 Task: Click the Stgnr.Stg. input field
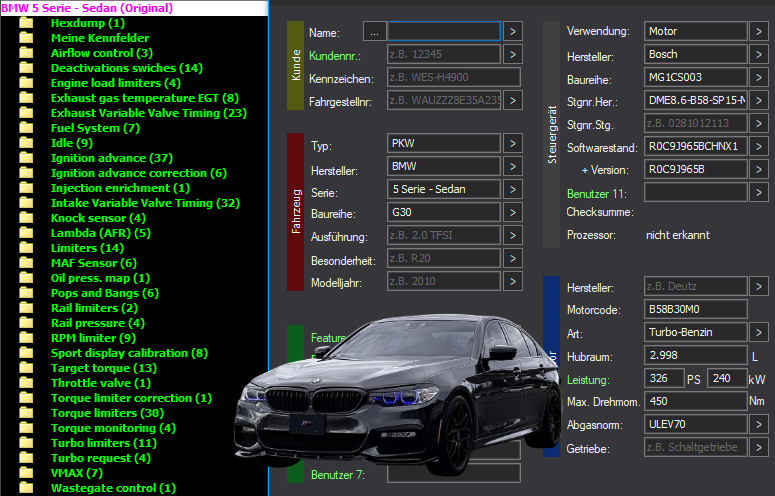tap(695, 124)
